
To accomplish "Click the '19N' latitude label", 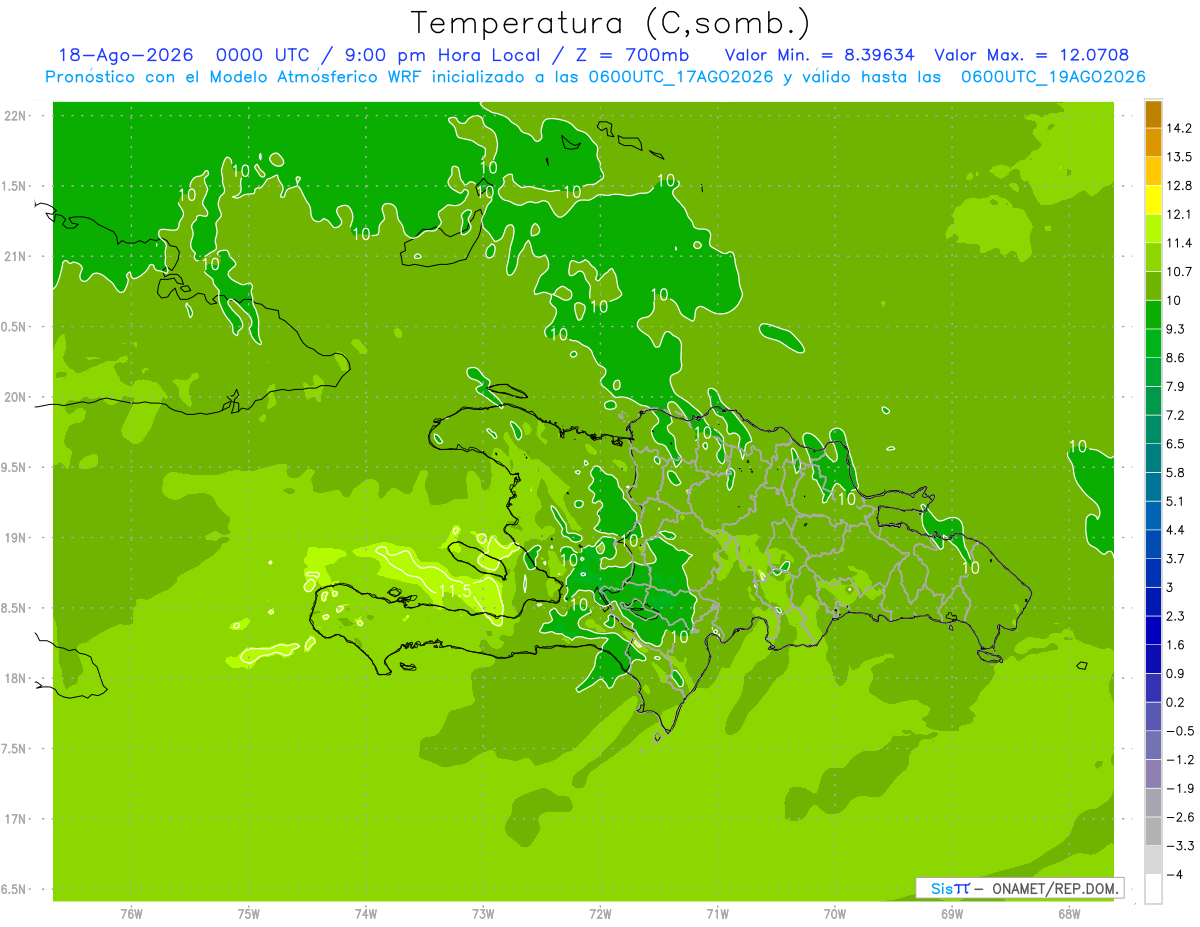I will pos(16,538).
